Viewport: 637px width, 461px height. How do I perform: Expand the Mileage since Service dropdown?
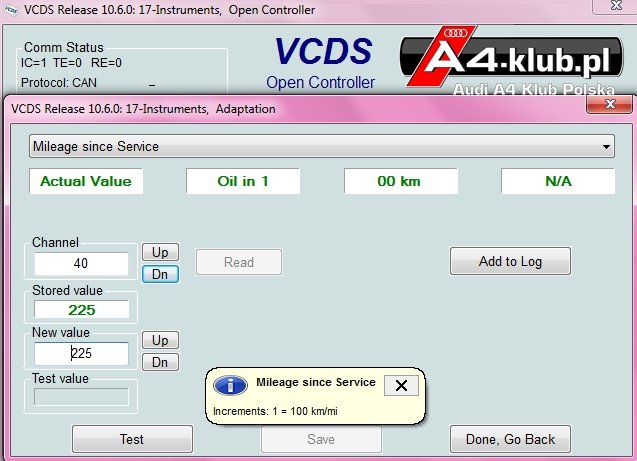606,146
